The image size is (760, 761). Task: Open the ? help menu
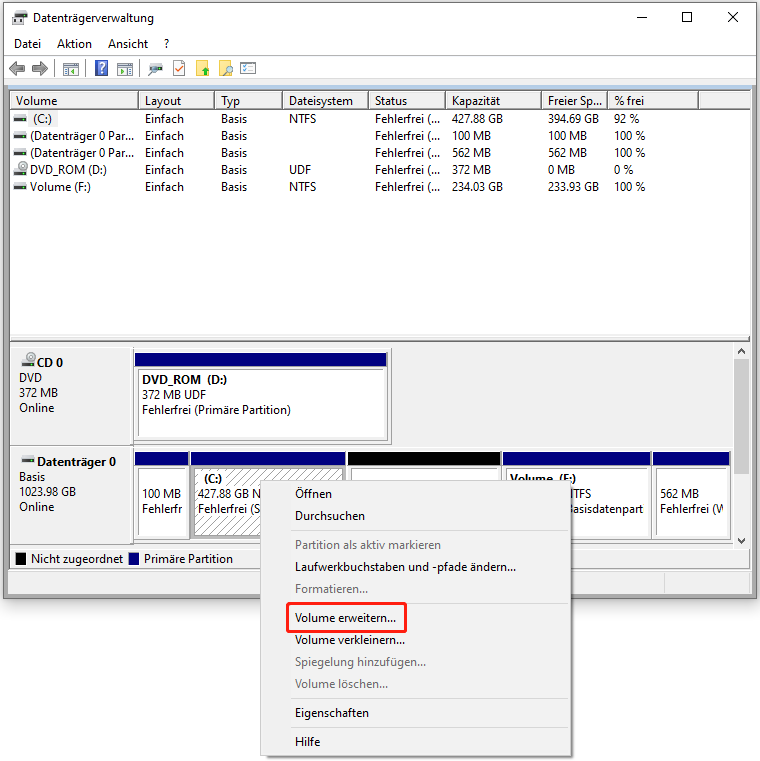coord(166,44)
